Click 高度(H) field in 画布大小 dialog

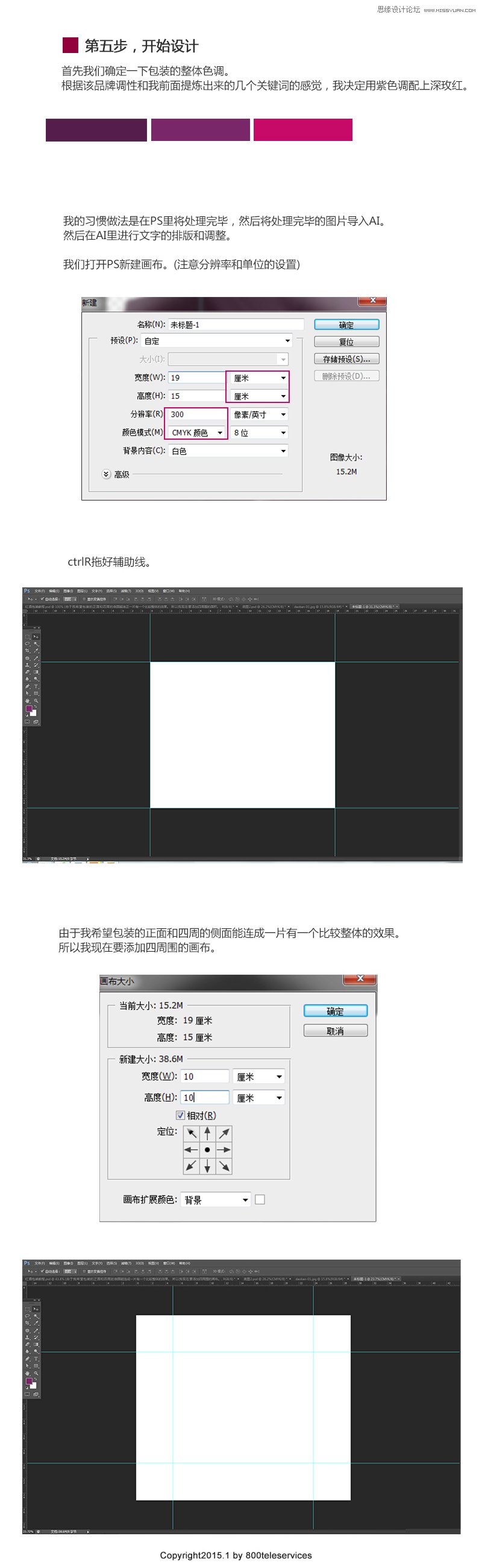click(x=204, y=1097)
